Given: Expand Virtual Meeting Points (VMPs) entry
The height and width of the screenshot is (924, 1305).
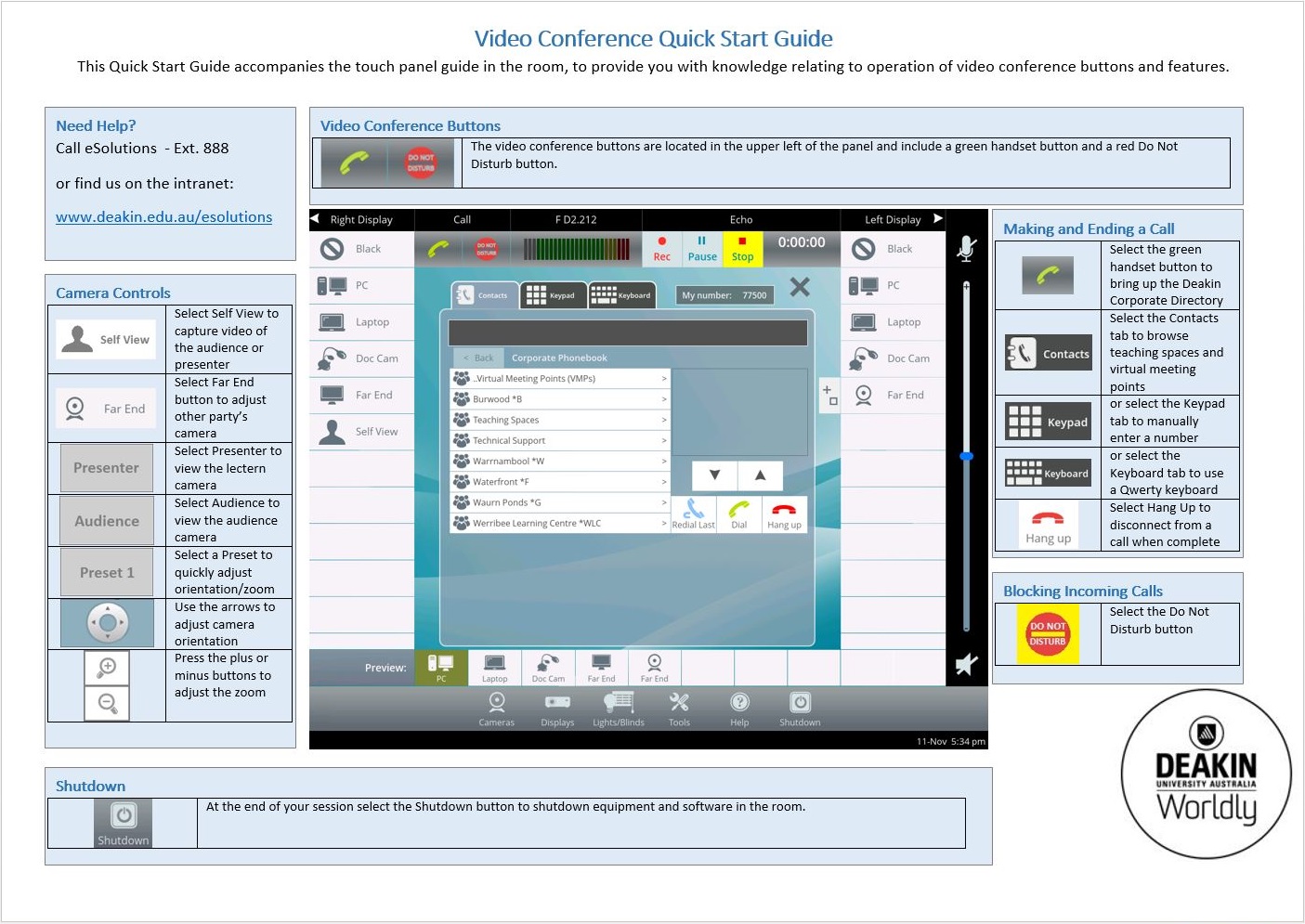Looking at the screenshot, I should pyautogui.click(x=560, y=379).
